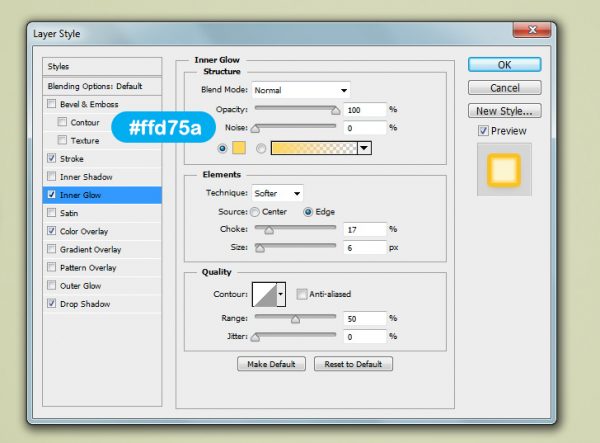The width and height of the screenshot is (600, 443).
Task: Toggle the Anti-aliased checkbox
Action: pyautogui.click(x=301, y=294)
